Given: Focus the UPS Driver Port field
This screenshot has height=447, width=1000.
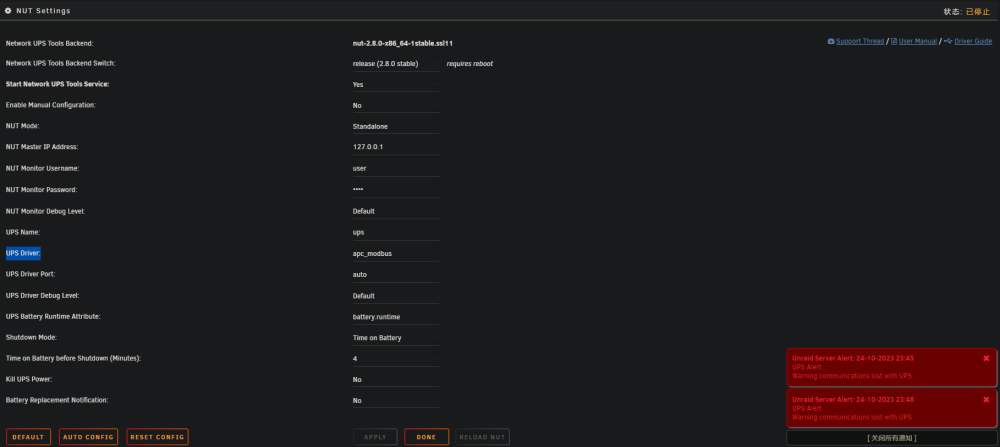Looking at the screenshot, I should point(395,275).
